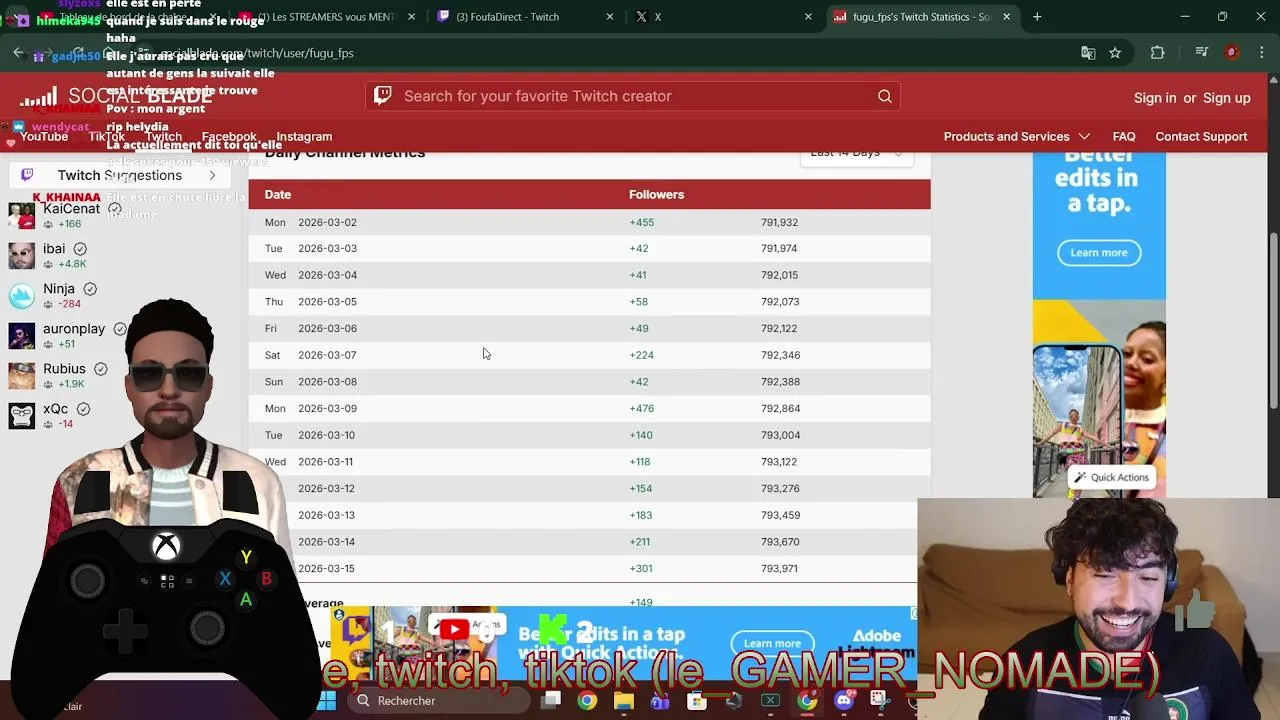Open Microsoft Teams from the taskbar
The height and width of the screenshot is (720, 1280).
(x=660, y=701)
